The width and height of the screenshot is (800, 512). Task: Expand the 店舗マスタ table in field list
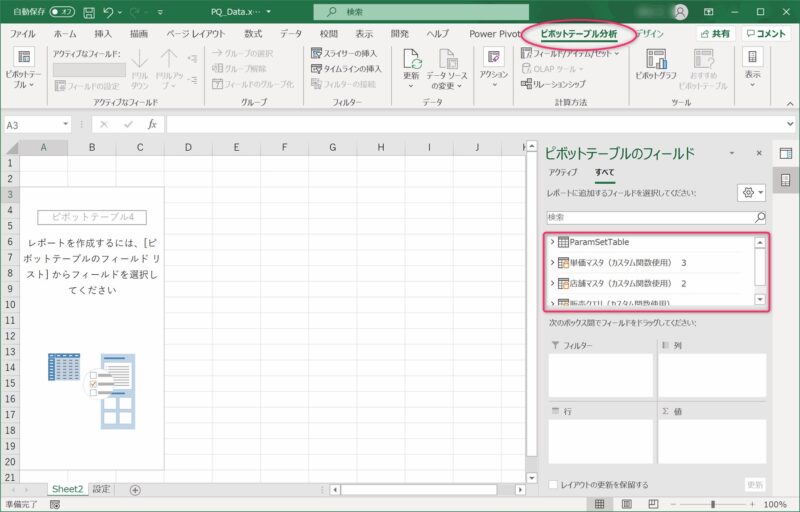(x=552, y=283)
